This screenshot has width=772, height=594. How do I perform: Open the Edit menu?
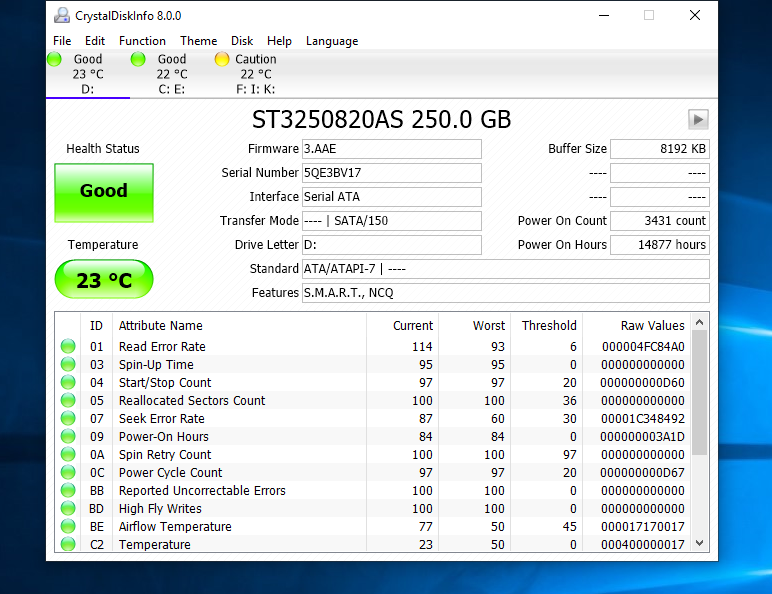click(x=95, y=41)
